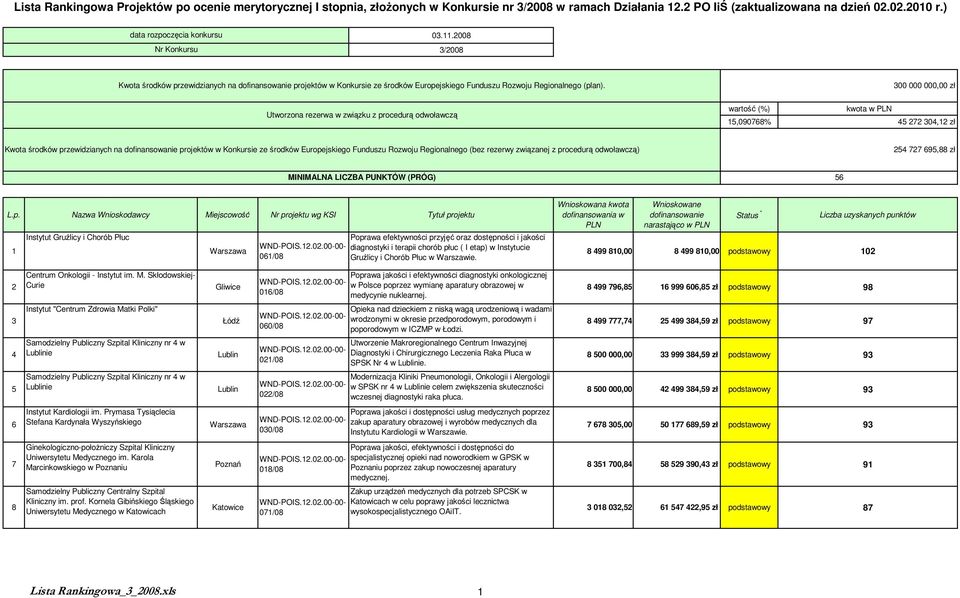Click the 'Nazwa Wnioskodawcy' column header
This screenshot has height=598, width=960.
pyautogui.click(x=111, y=215)
